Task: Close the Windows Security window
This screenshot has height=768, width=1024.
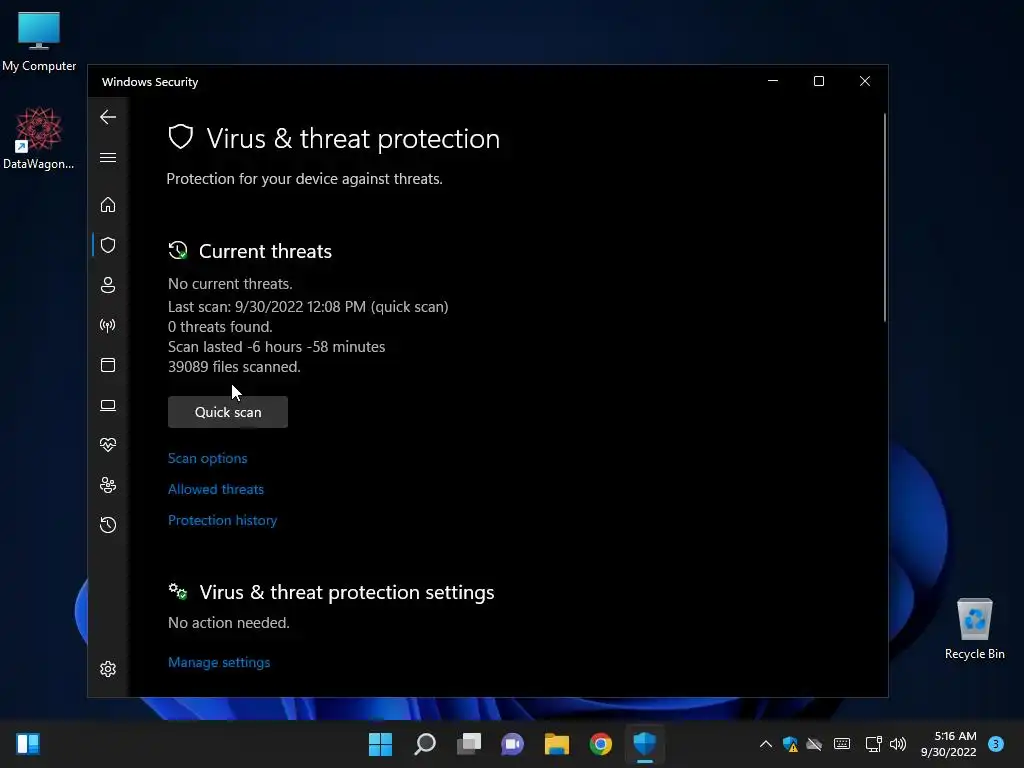Action: pos(865,81)
